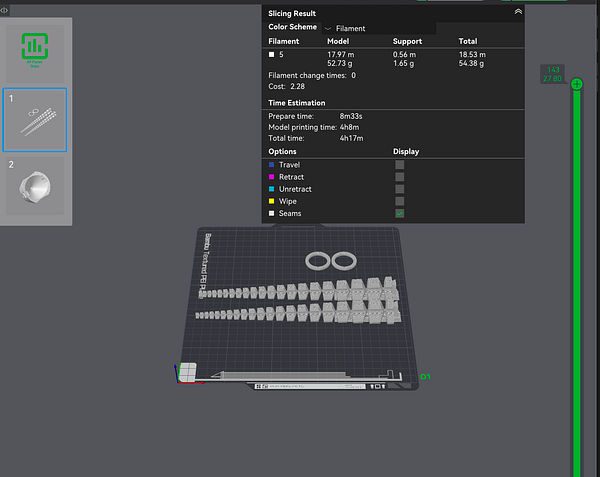
Task: Click the magenta Retract color swatch
Action: (272, 177)
